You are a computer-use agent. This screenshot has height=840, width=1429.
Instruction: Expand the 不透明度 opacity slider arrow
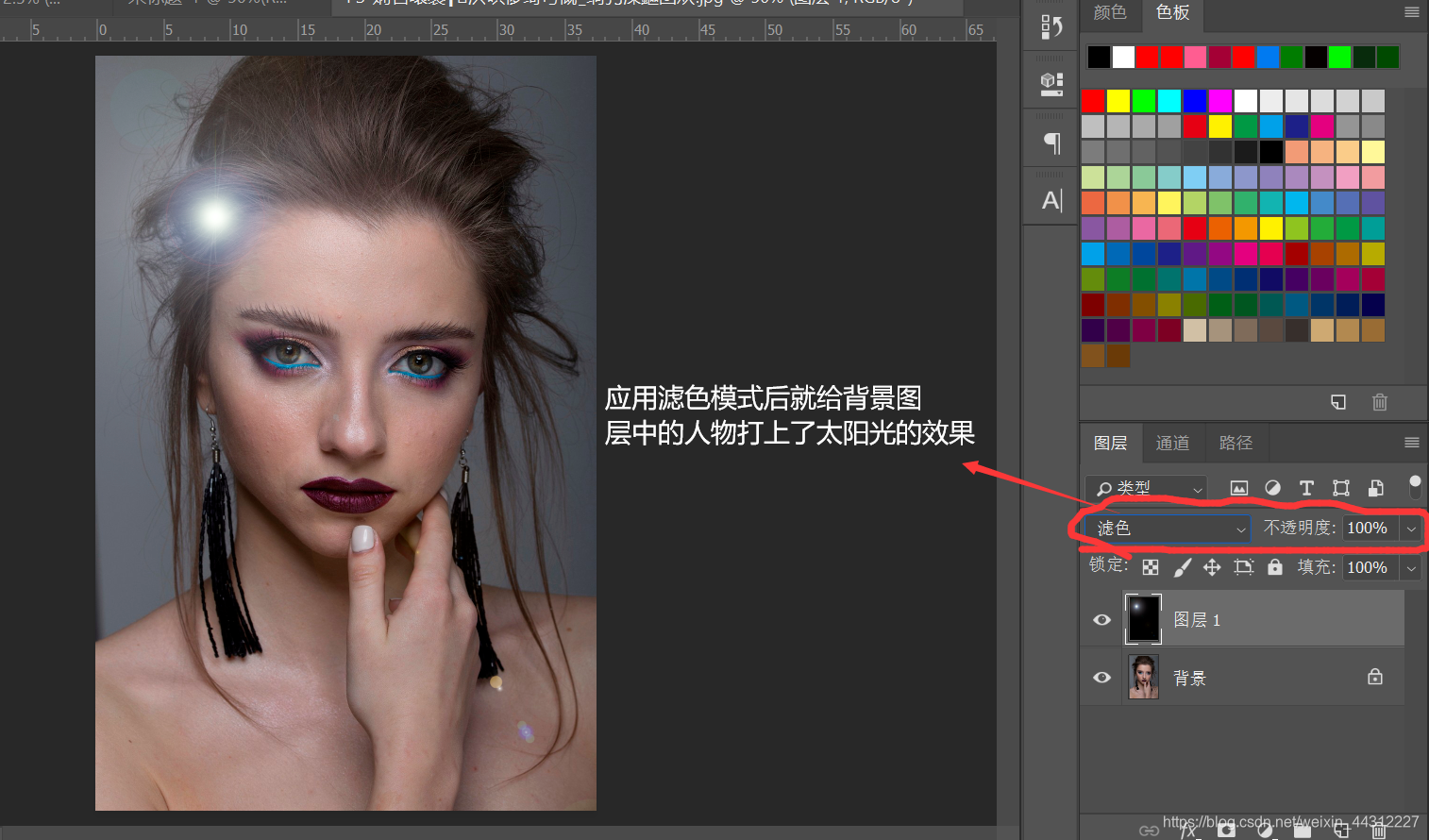click(x=1411, y=529)
